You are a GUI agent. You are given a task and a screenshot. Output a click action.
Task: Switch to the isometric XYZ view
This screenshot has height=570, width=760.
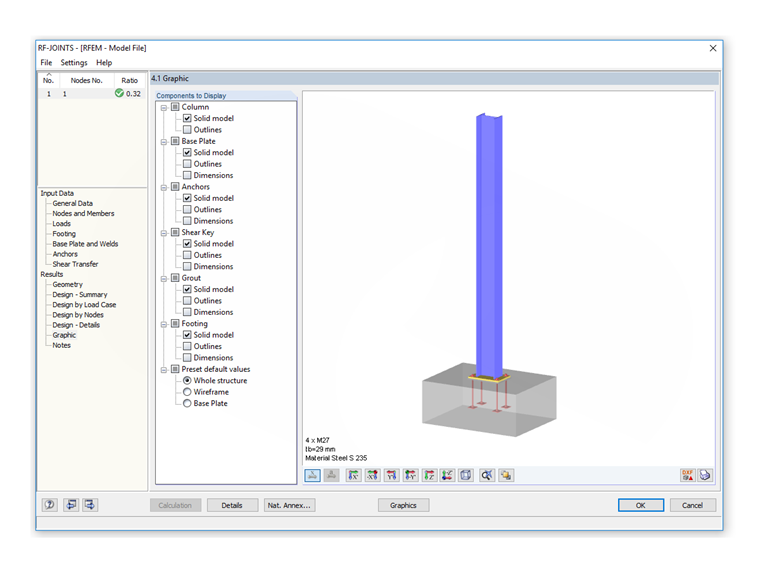447,475
